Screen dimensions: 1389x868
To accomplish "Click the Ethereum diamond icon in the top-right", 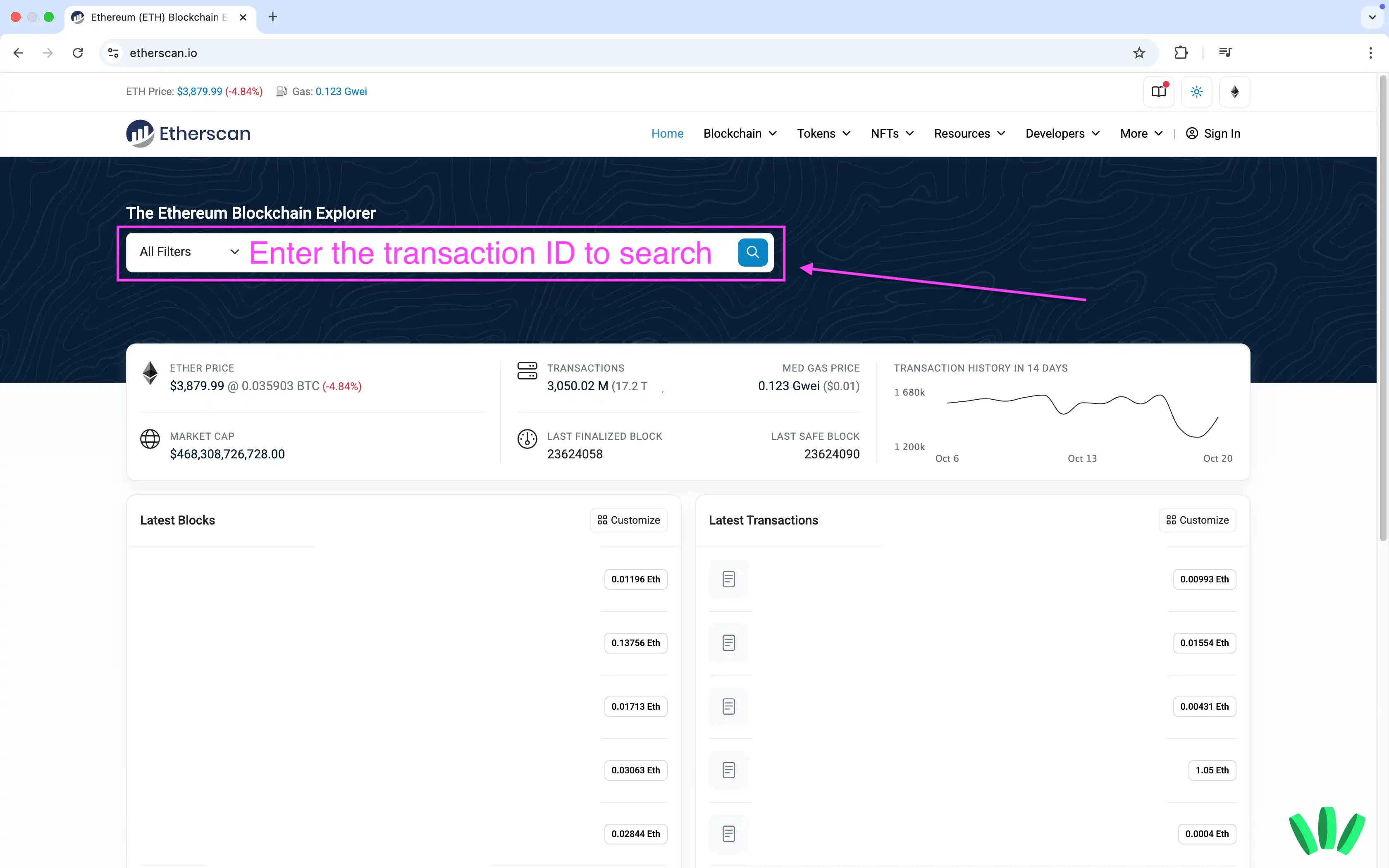I will (1235, 91).
